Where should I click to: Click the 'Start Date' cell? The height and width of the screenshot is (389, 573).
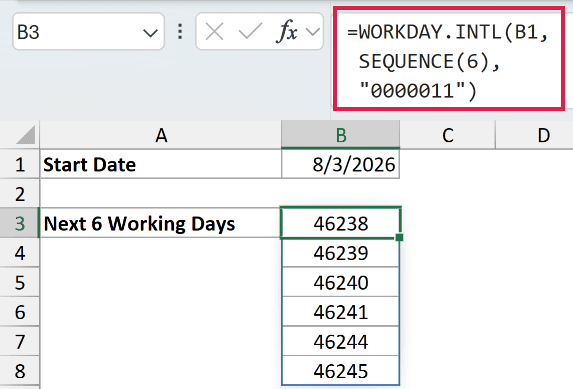[x=160, y=164]
